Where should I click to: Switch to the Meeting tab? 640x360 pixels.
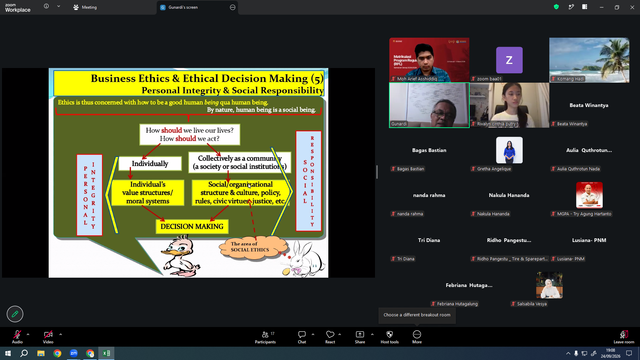tap(85, 7)
